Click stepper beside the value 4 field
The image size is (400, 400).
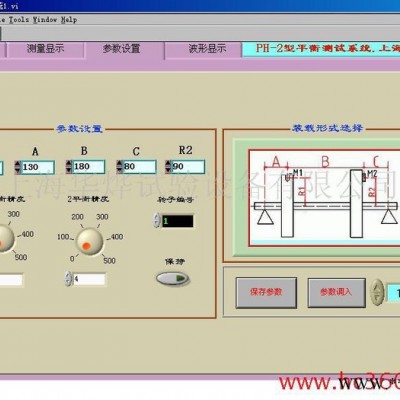(68, 279)
